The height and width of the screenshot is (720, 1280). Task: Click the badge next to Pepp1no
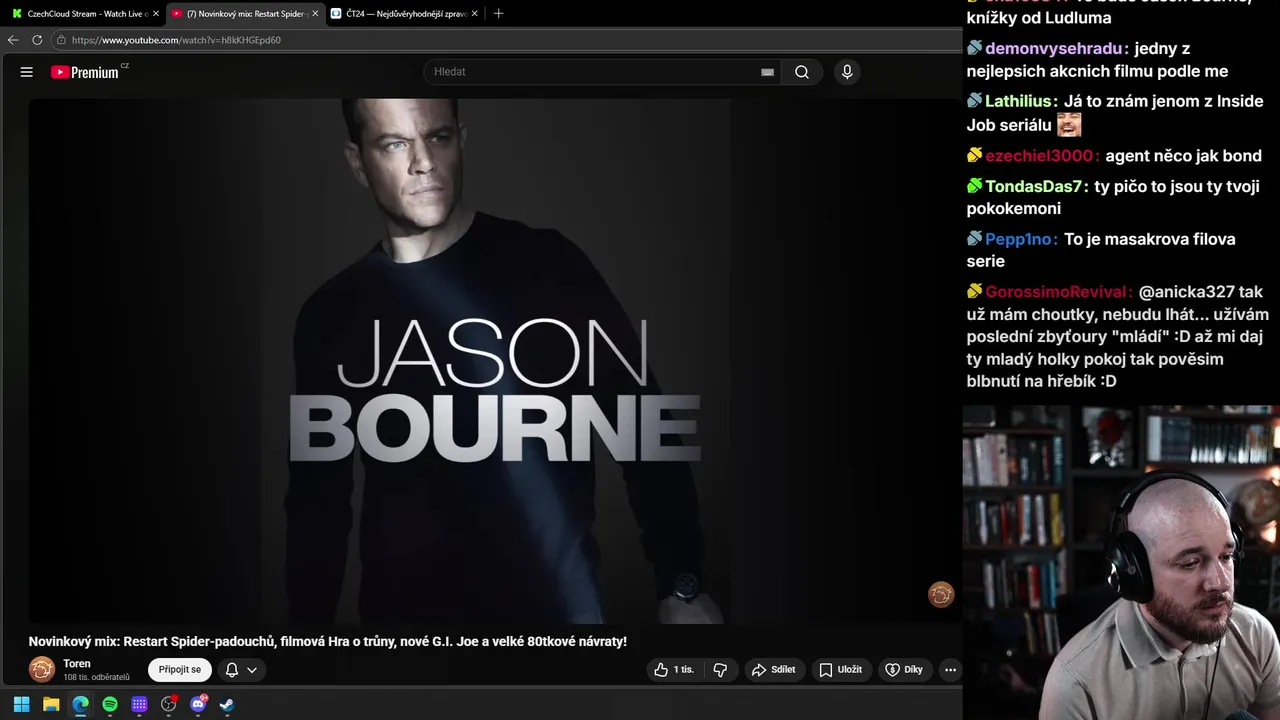pos(974,239)
